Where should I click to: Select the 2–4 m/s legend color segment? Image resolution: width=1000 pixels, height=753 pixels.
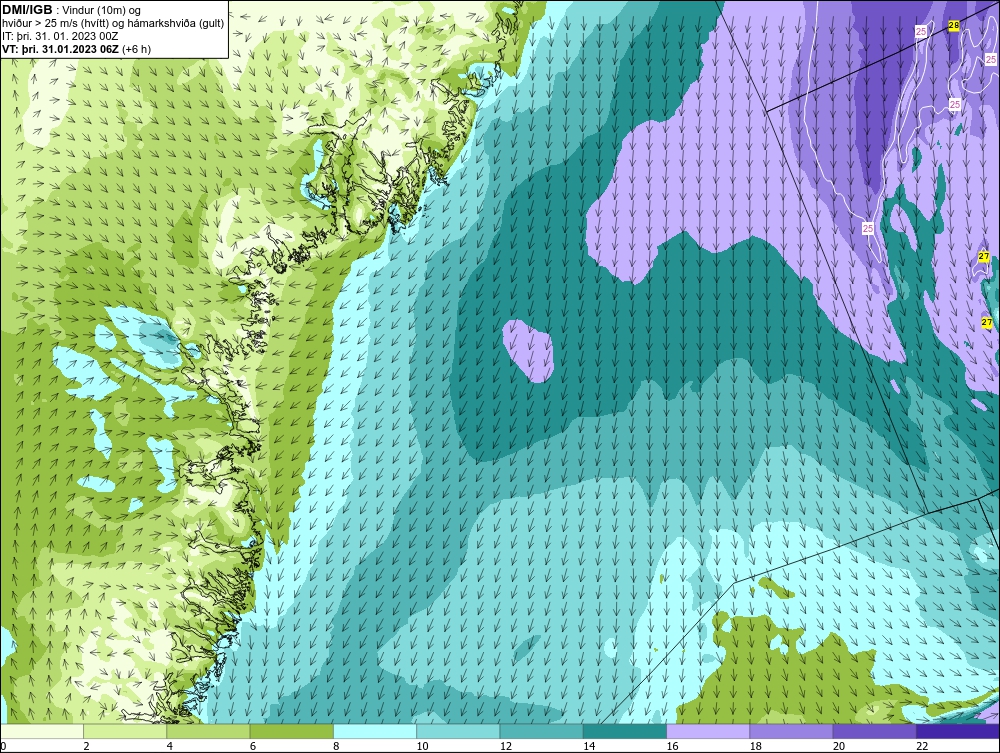pos(125,731)
